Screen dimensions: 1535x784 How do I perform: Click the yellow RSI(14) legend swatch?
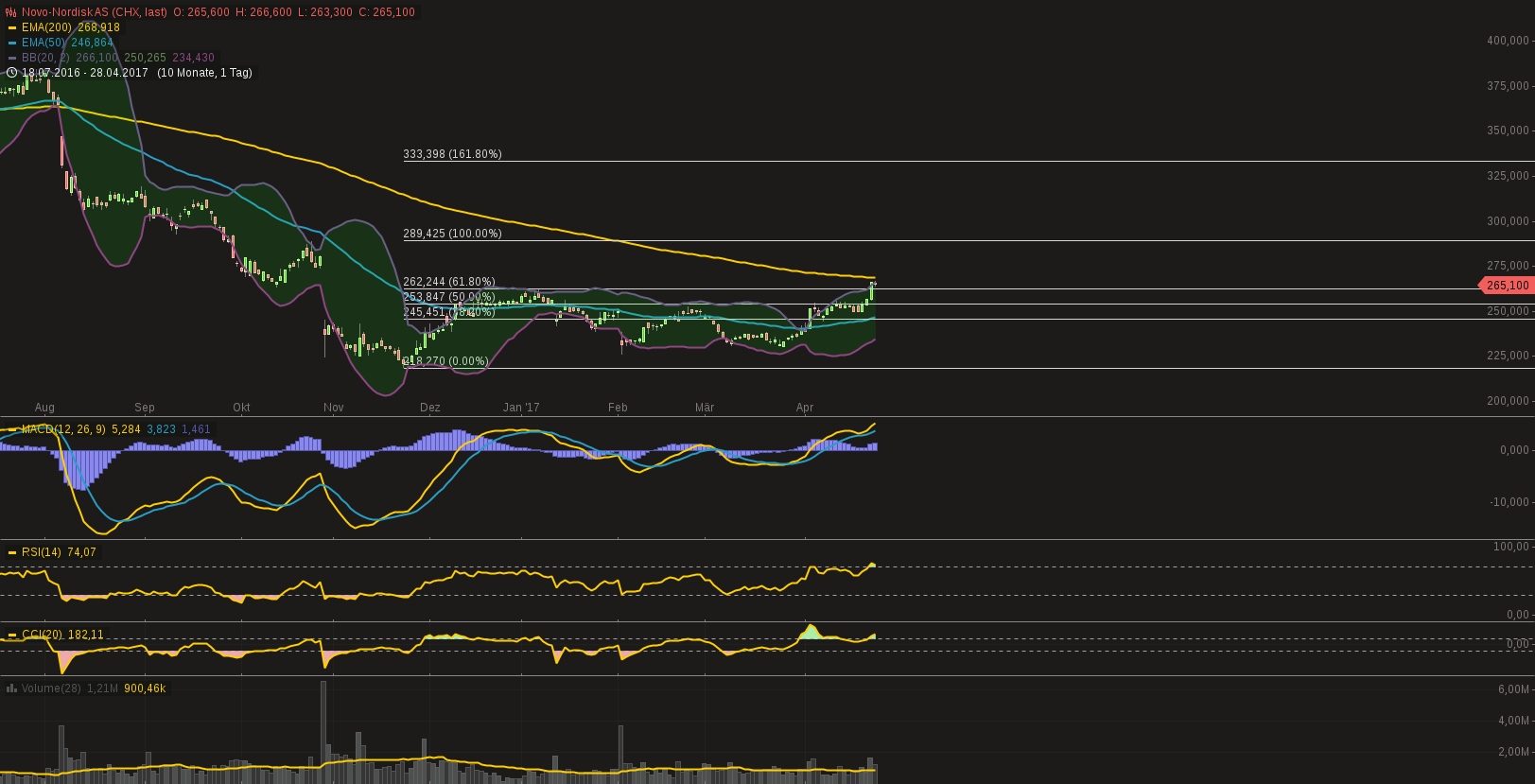12,552
